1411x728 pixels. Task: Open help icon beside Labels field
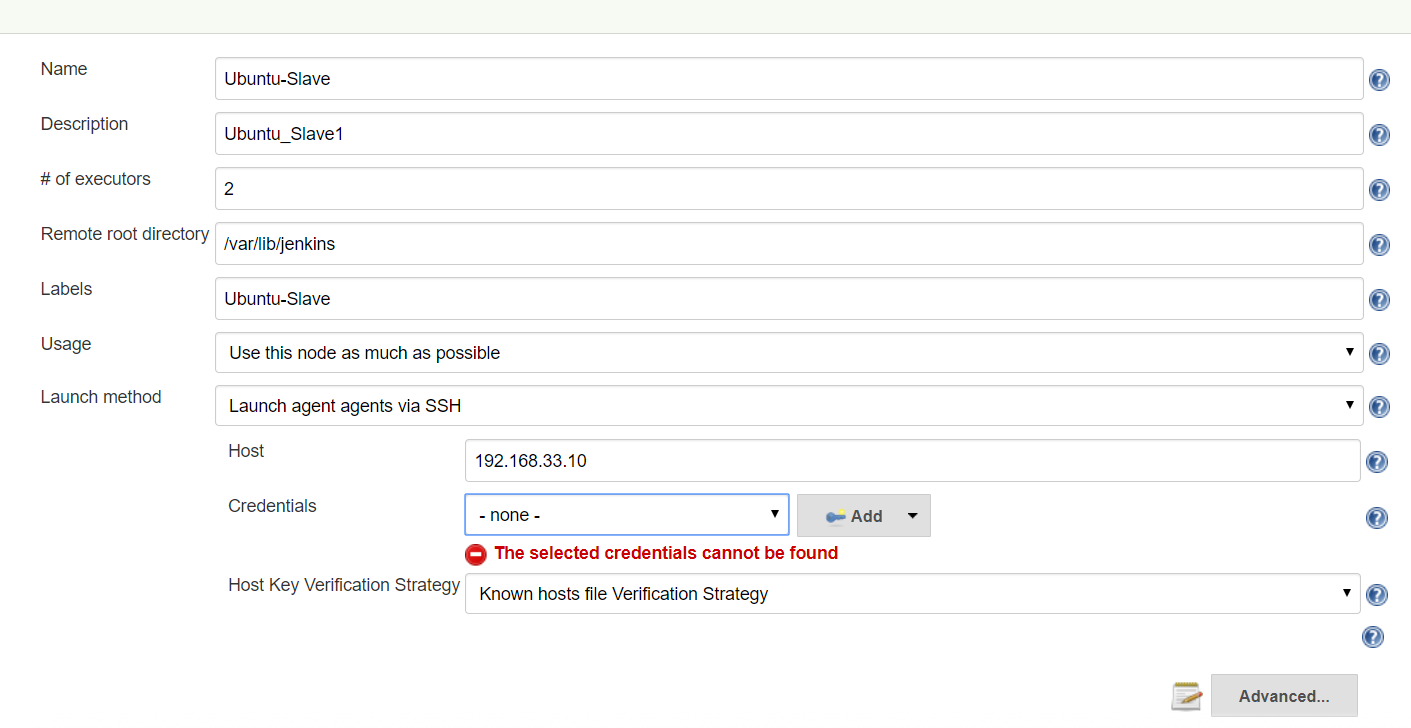point(1379,300)
